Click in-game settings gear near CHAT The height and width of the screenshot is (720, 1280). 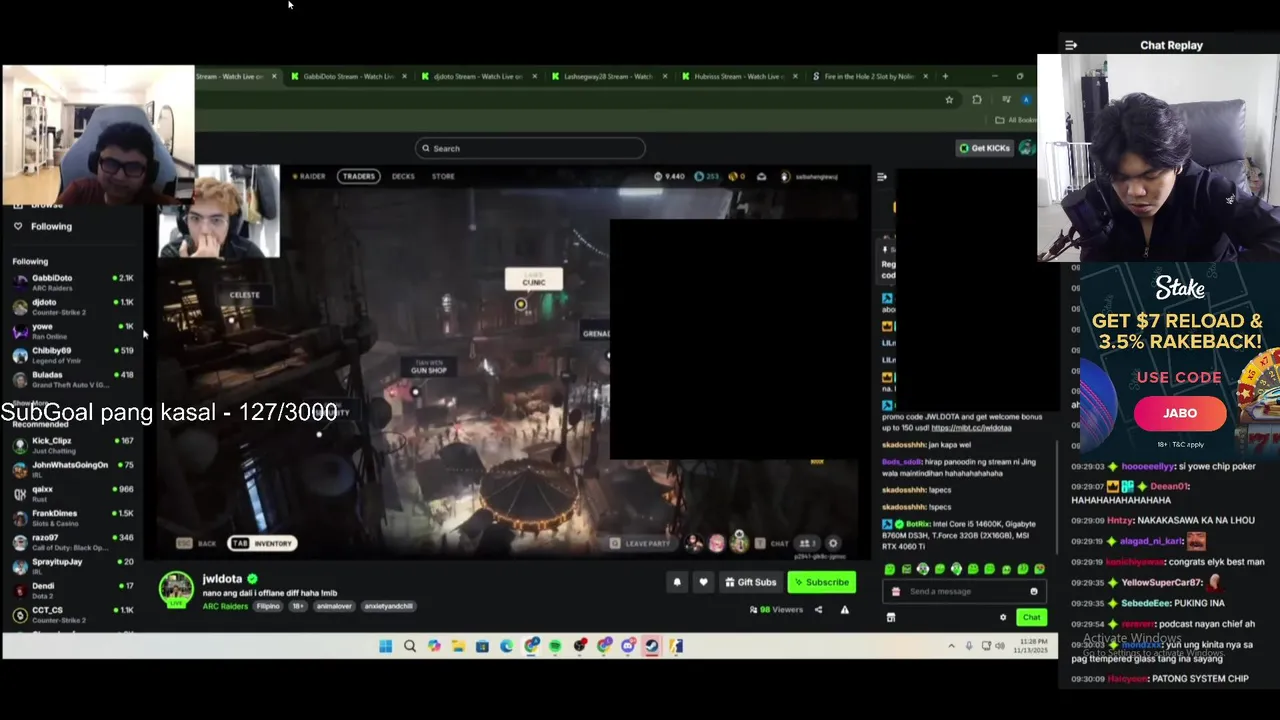pyautogui.click(x=832, y=543)
